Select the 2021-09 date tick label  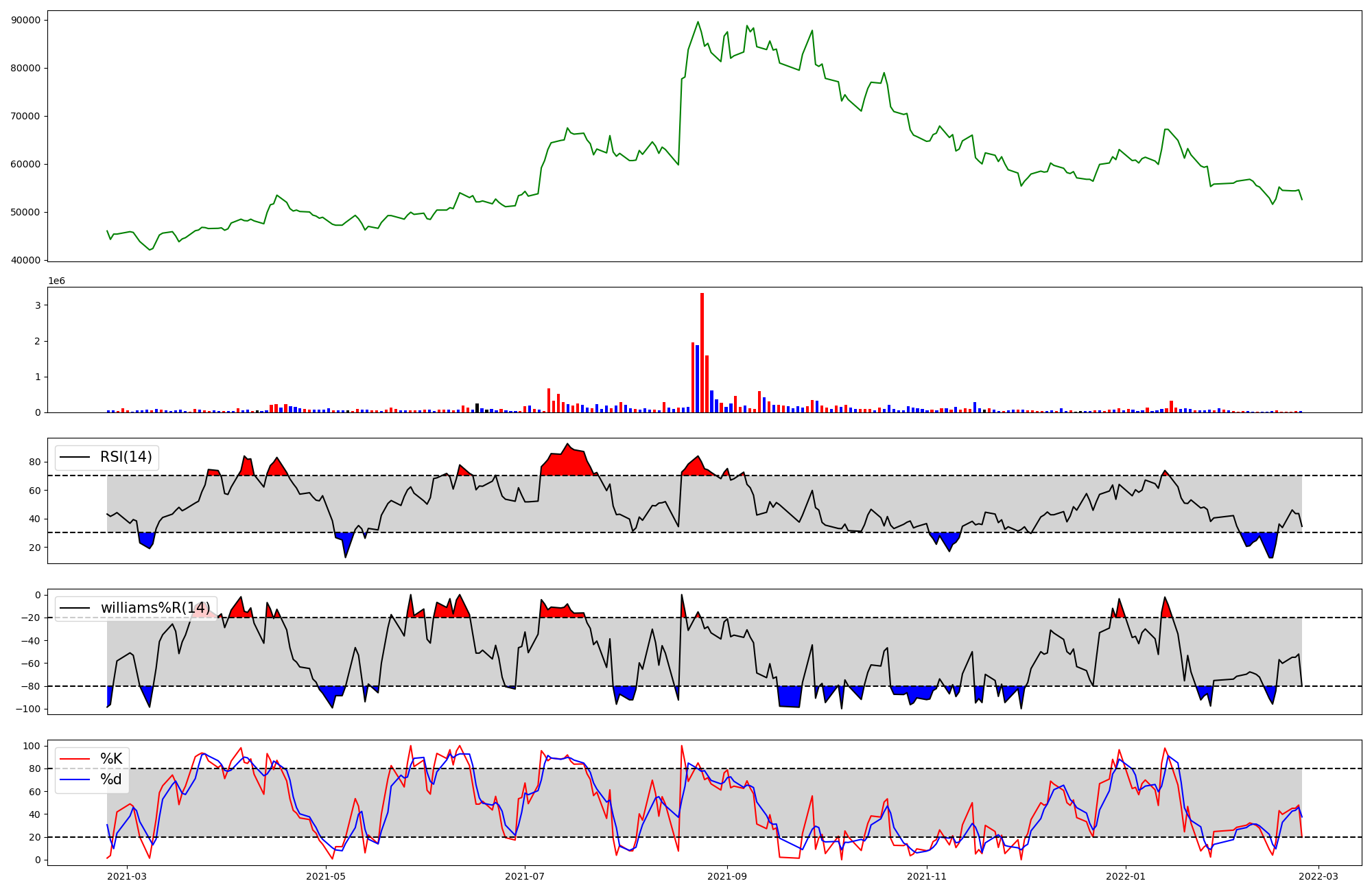tap(727, 876)
